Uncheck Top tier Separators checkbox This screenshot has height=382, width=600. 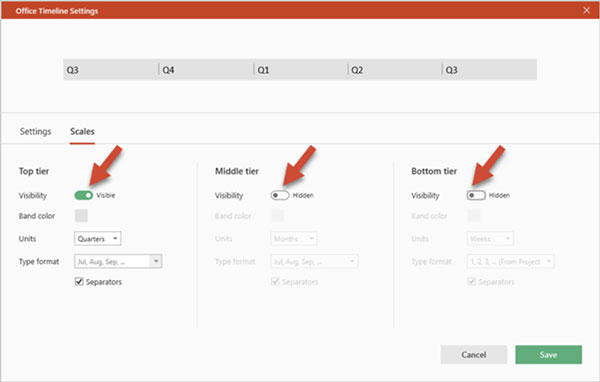coord(79,282)
